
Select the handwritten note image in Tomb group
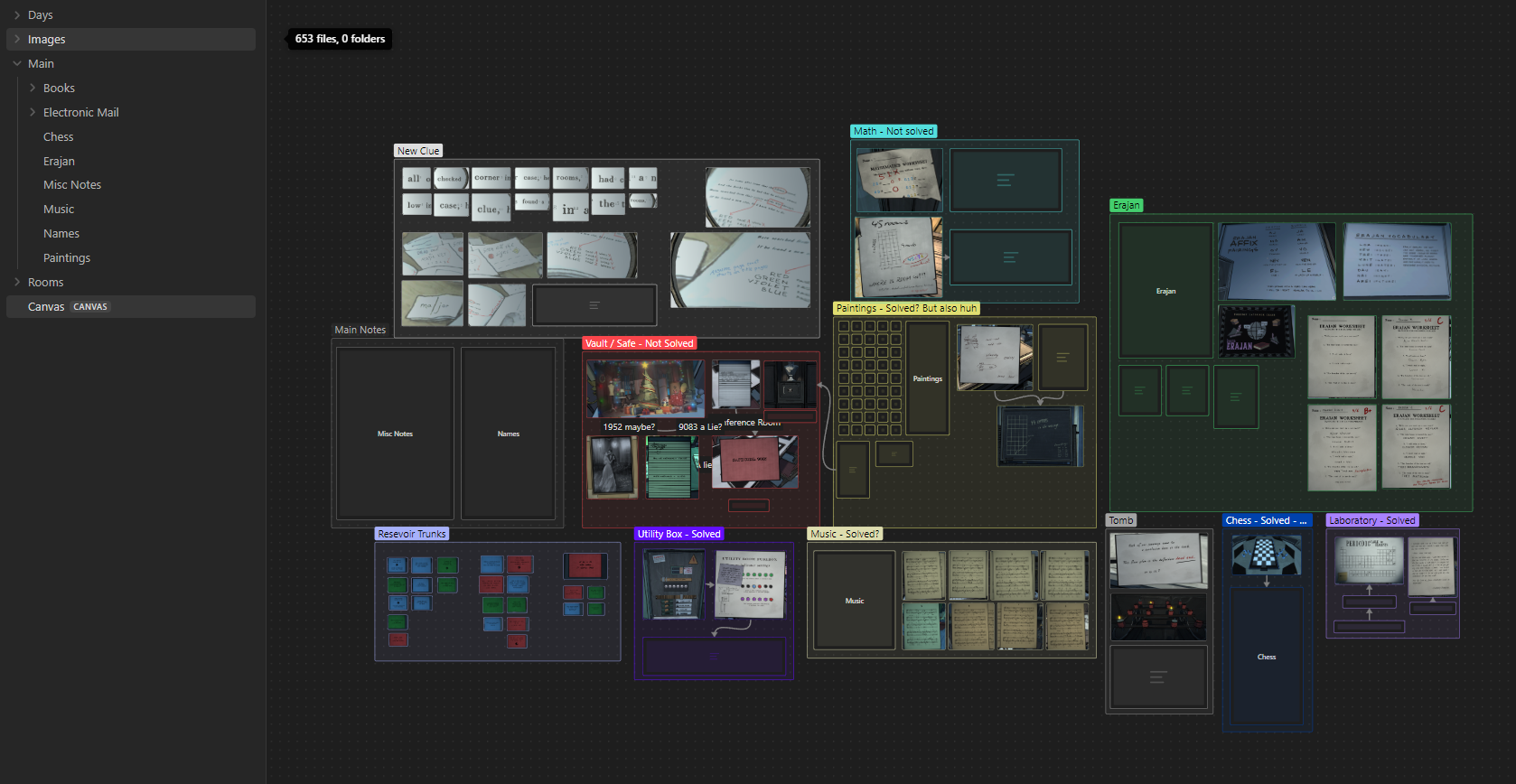[1158, 561]
